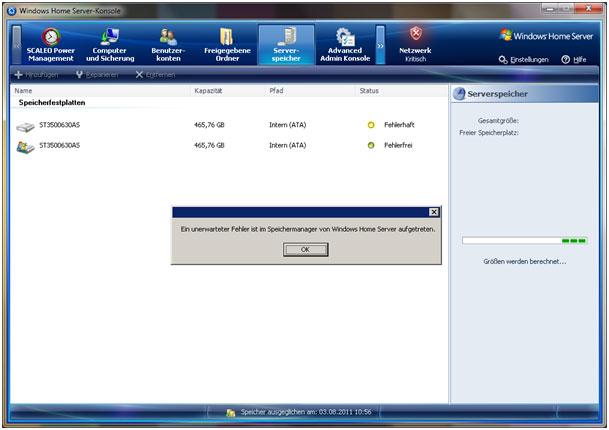Sort by the Kapazität column header

(208, 91)
